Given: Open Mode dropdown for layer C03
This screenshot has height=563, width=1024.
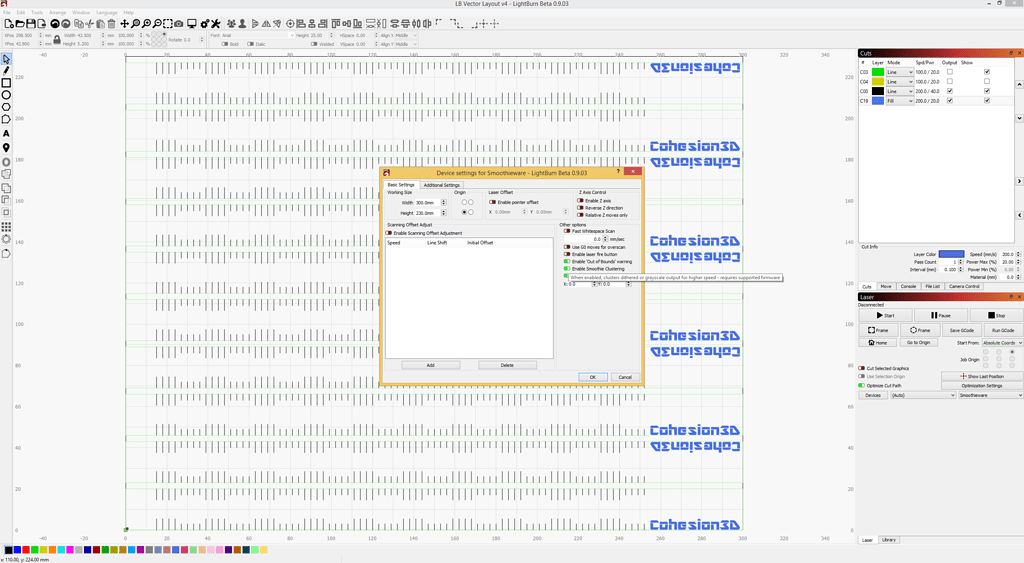Looking at the screenshot, I should (x=899, y=72).
